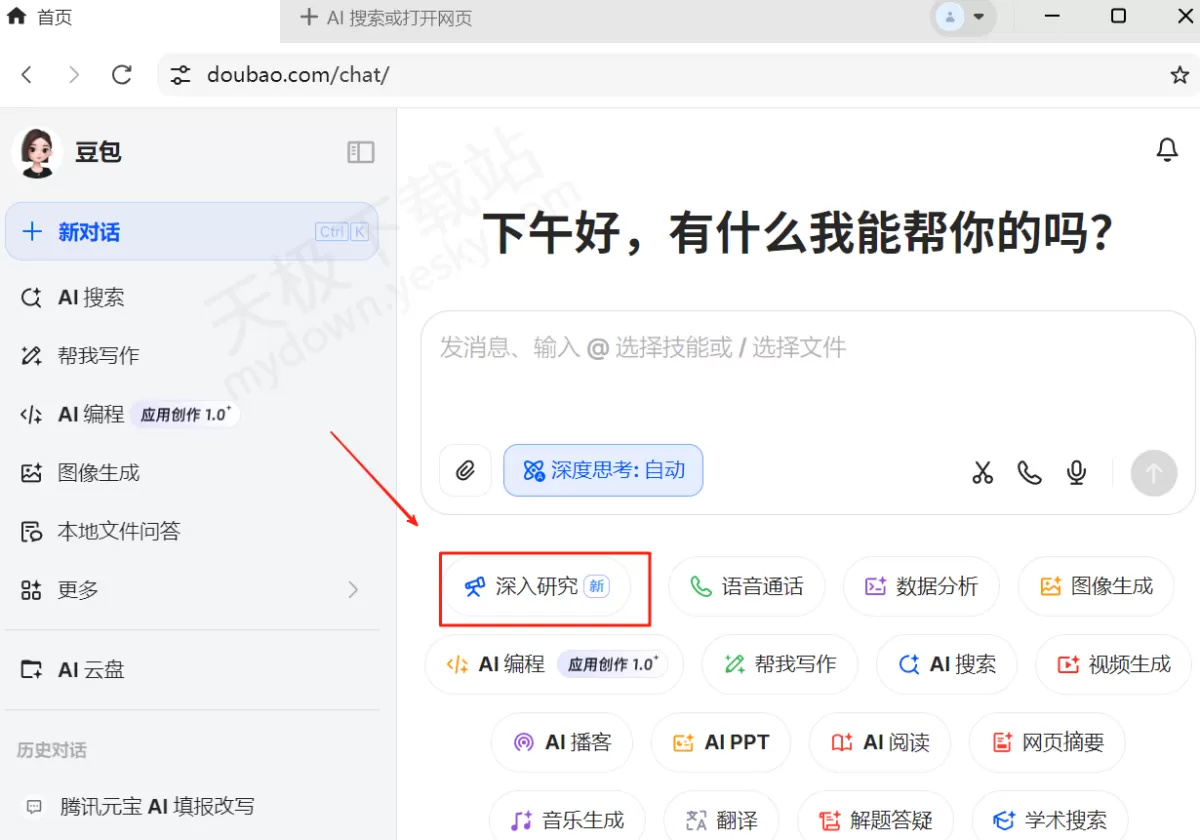Click the 豆包 avatar image
1200x840 pixels.
coord(37,153)
